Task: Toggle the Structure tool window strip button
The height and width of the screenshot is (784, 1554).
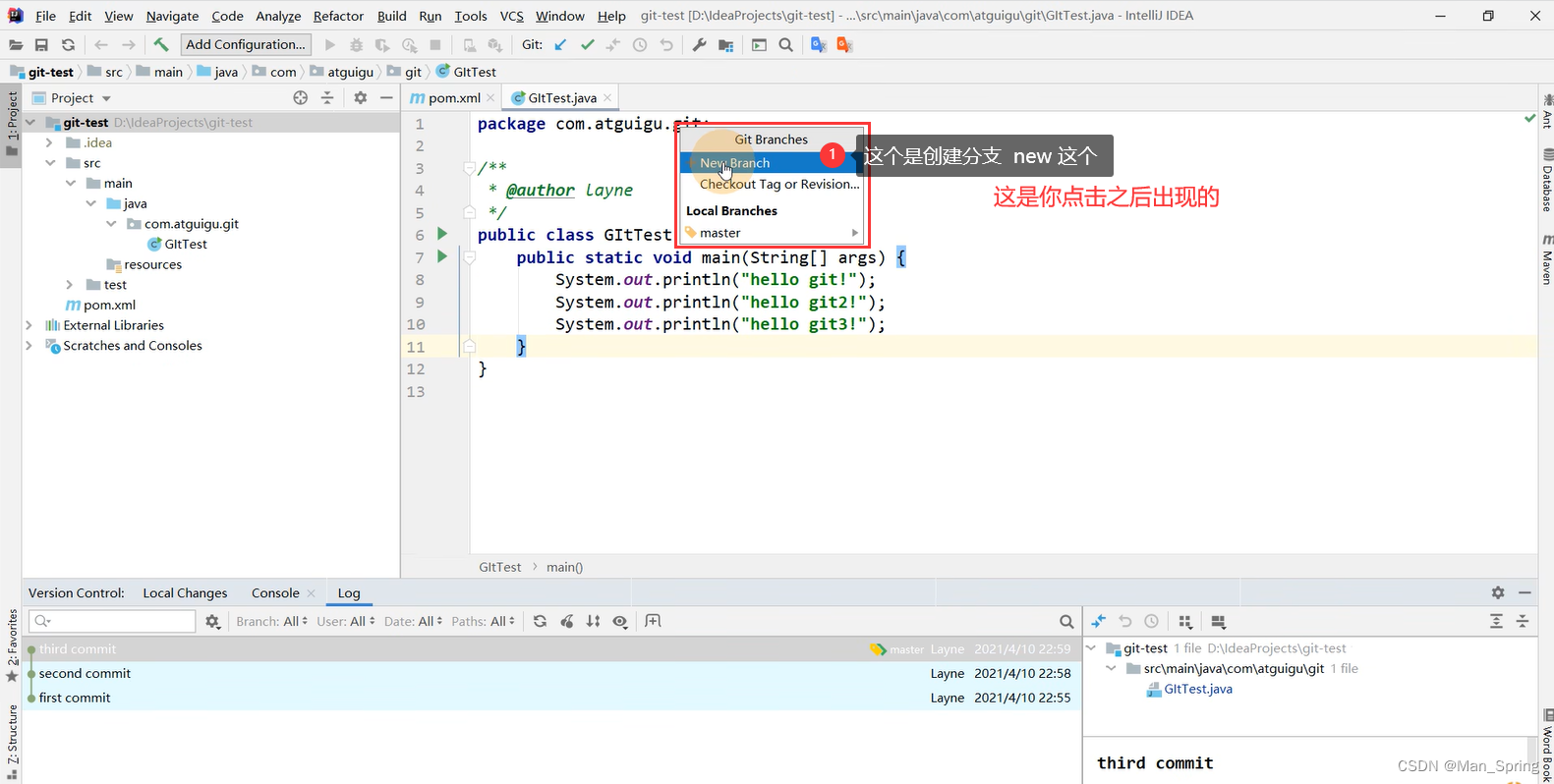Action: (12, 741)
